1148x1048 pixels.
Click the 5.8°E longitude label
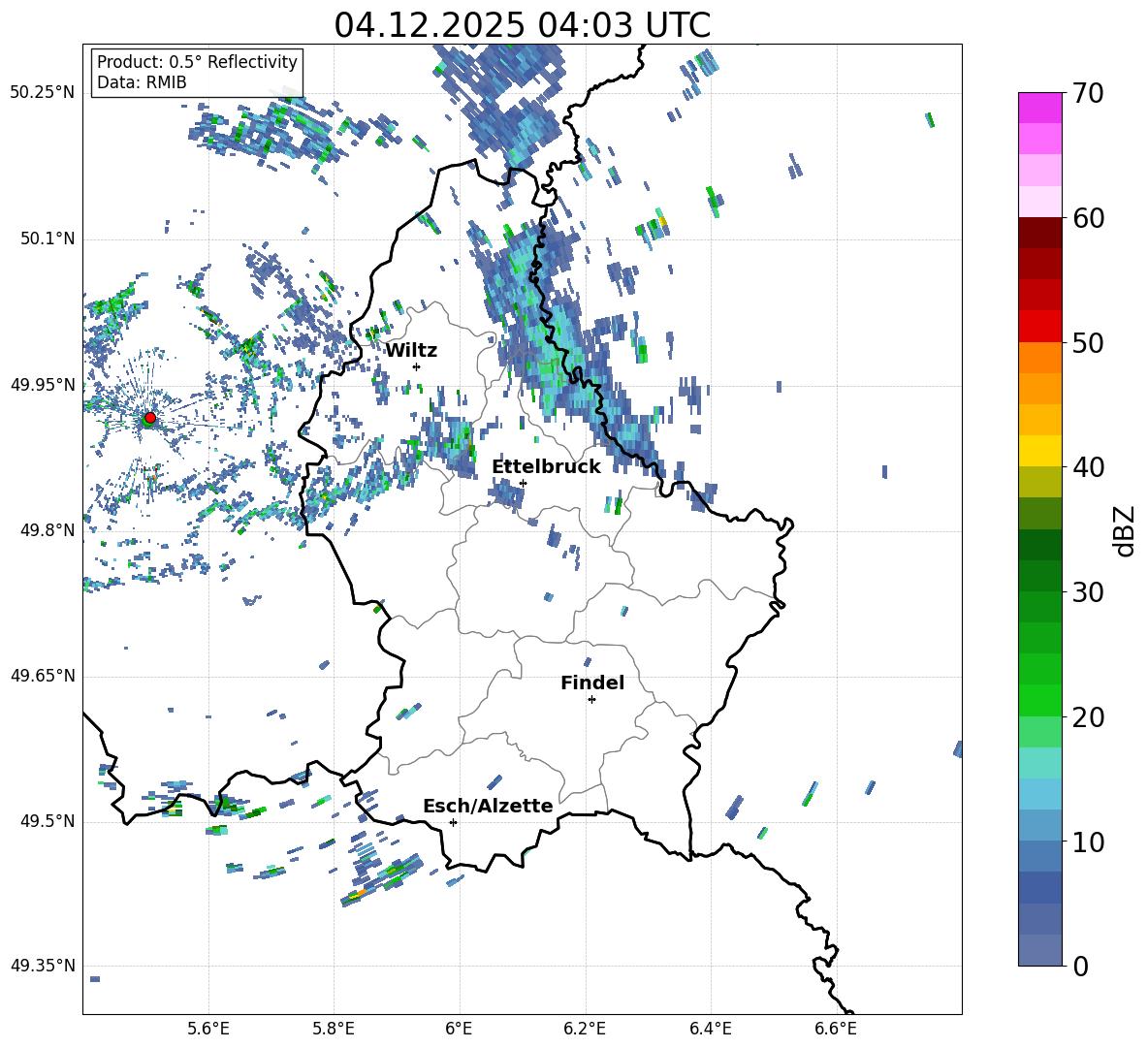pyautogui.click(x=334, y=1029)
